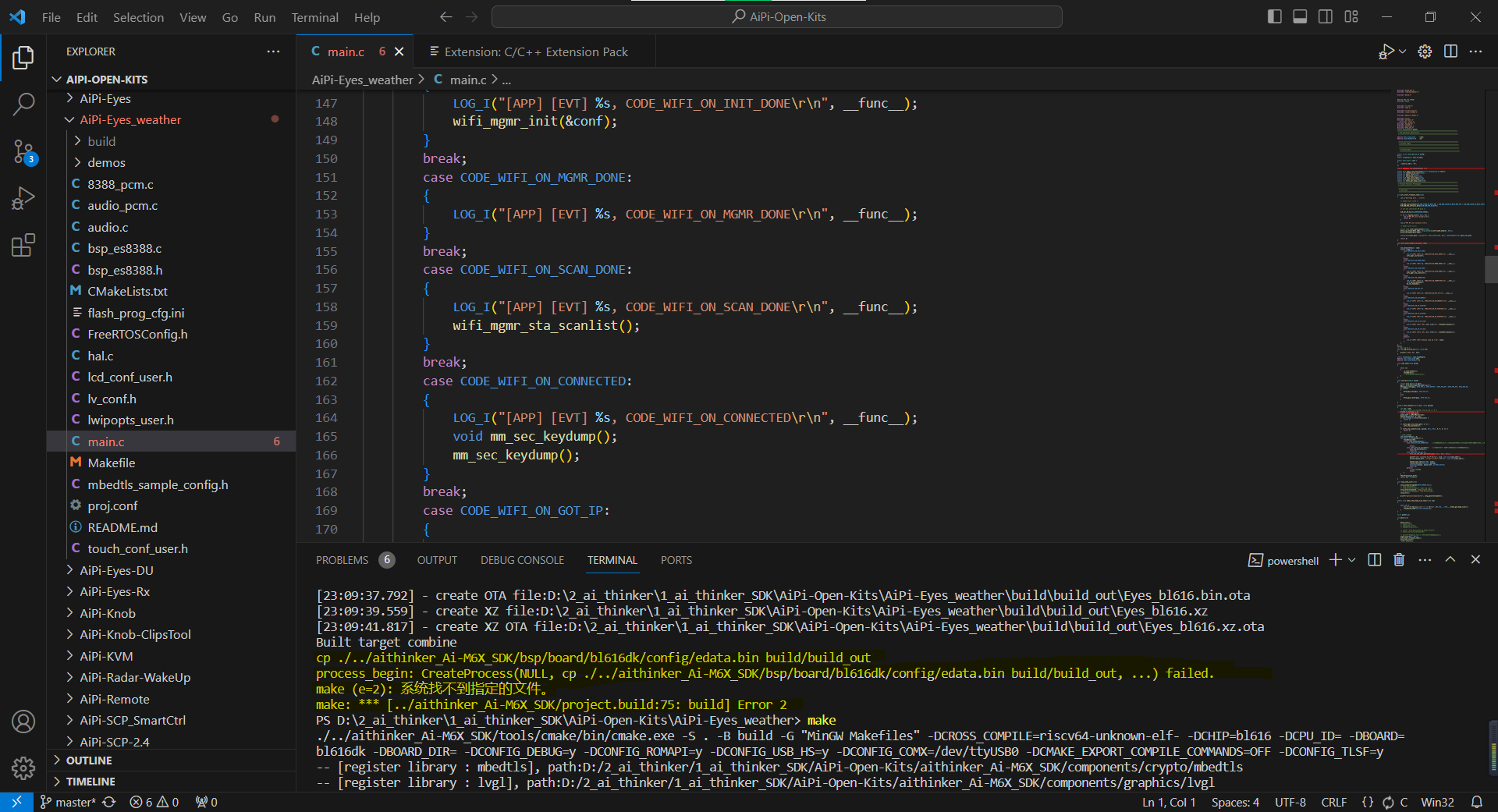Image resolution: width=1498 pixels, height=812 pixels.
Task: Open the Accounts menu icon
Action: 23,722
